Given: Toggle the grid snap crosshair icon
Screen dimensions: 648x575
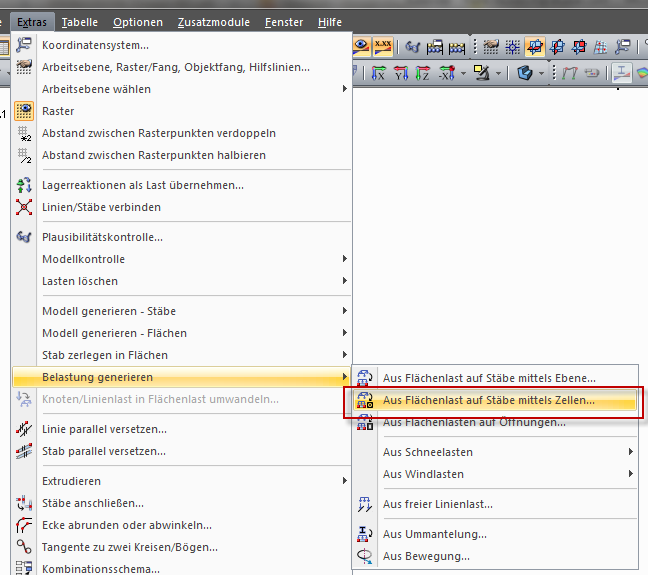Looking at the screenshot, I should point(512,47).
